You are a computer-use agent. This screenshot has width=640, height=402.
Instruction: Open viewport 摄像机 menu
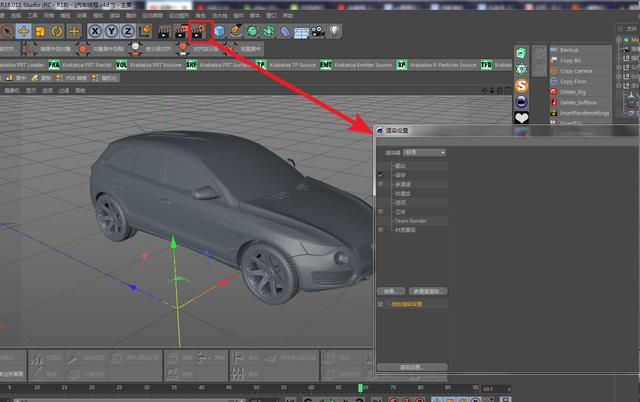pyautogui.click(x=12, y=91)
